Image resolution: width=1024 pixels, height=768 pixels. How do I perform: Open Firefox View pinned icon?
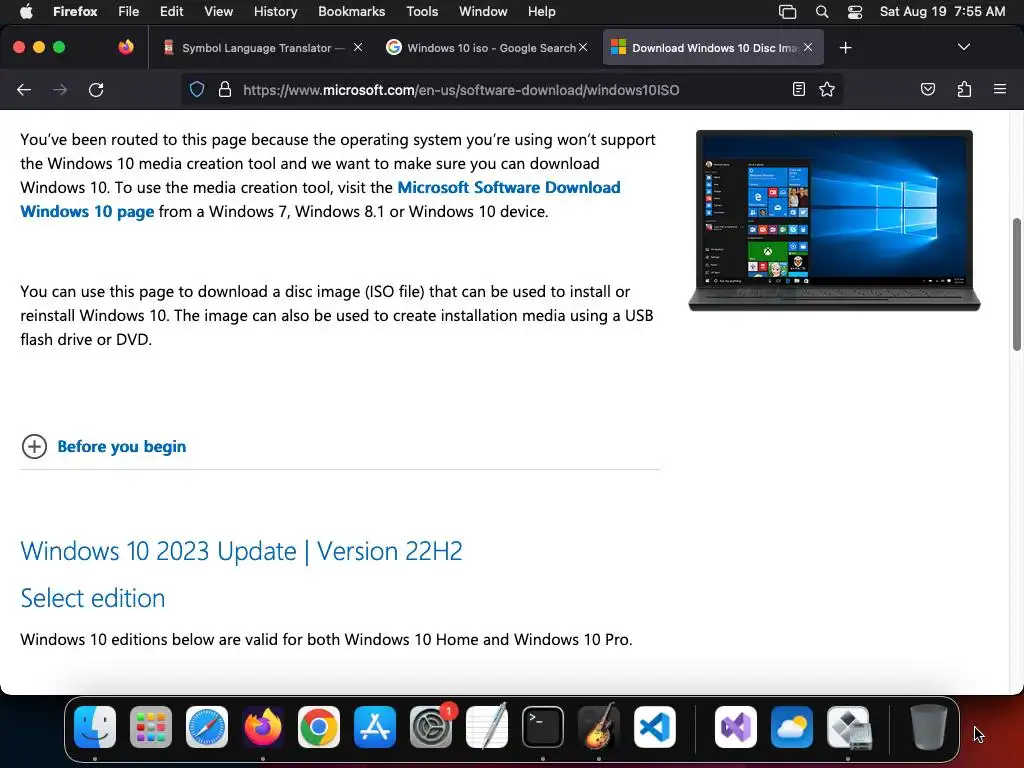(126, 47)
